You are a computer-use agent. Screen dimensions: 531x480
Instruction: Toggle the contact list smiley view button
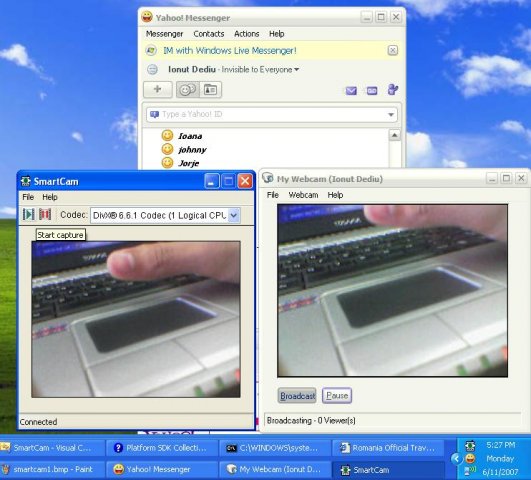(x=188, y=90)
